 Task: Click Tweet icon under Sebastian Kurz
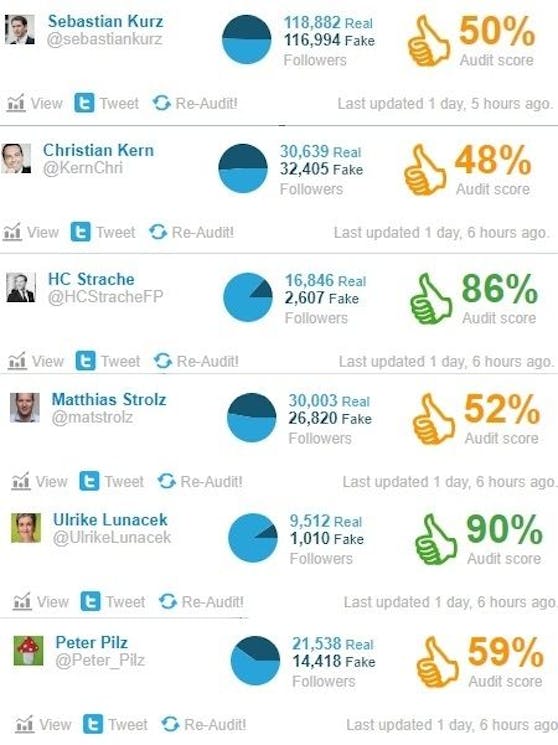click(x=84, y=103)
